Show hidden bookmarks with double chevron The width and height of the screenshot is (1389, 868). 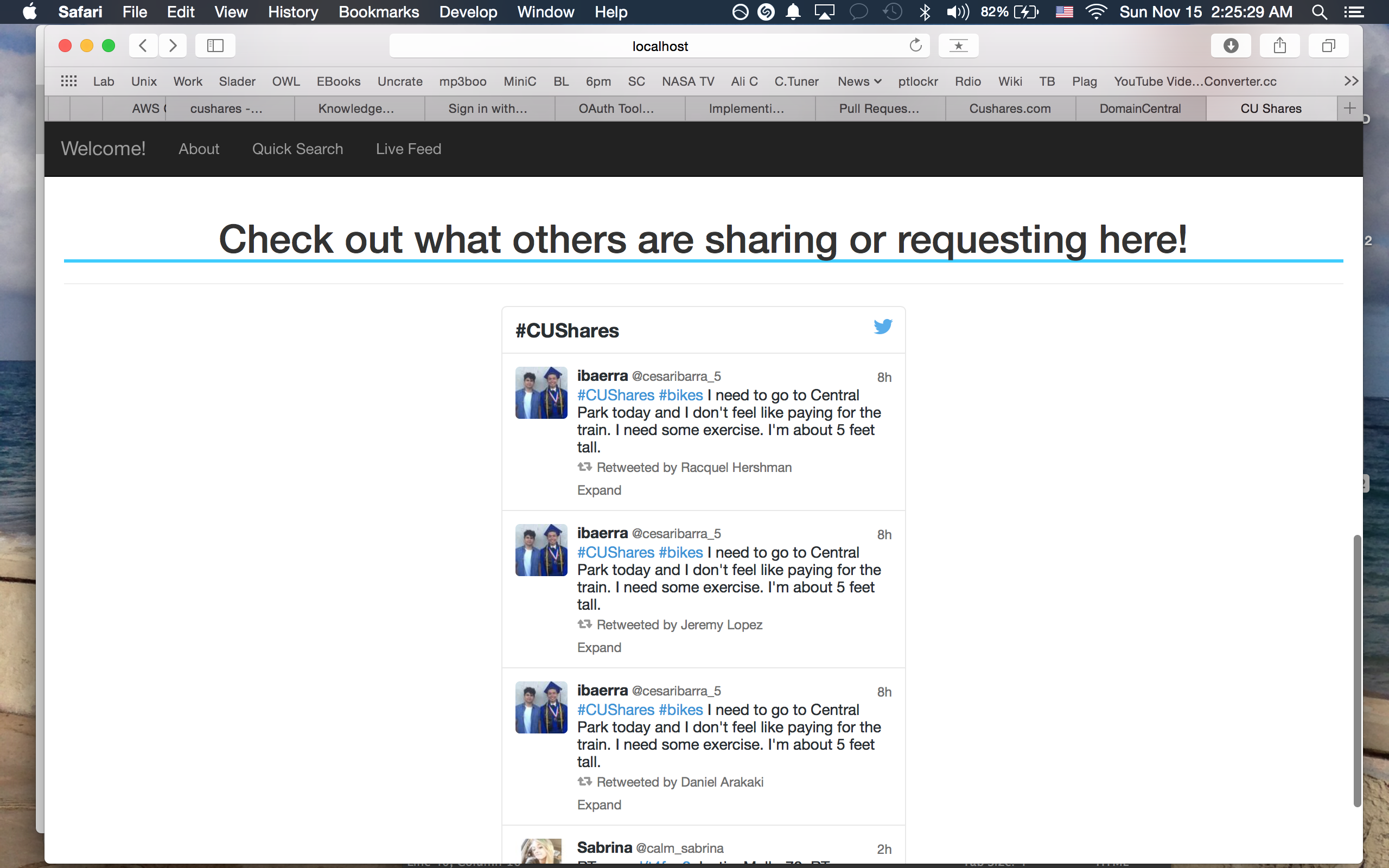tap(1350, 81)
